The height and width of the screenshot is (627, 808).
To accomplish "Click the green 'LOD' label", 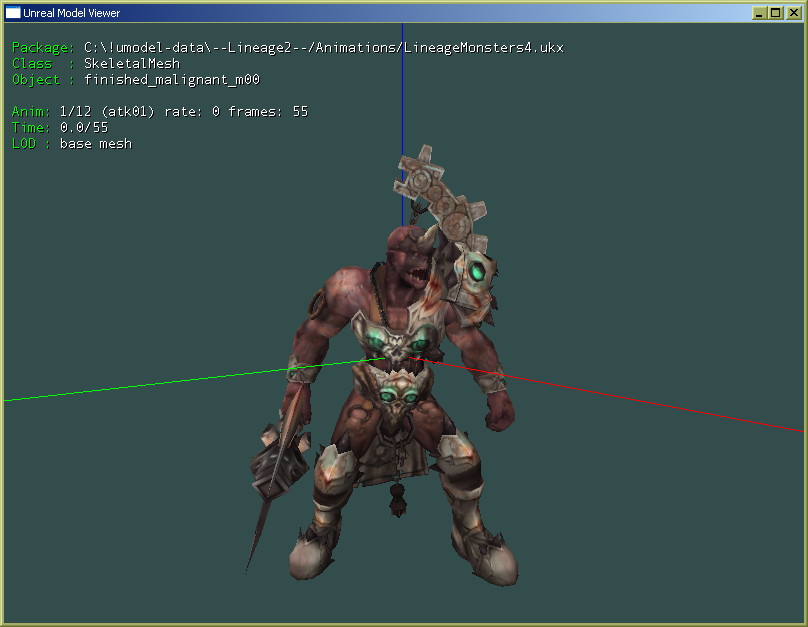I will (24, 143).
